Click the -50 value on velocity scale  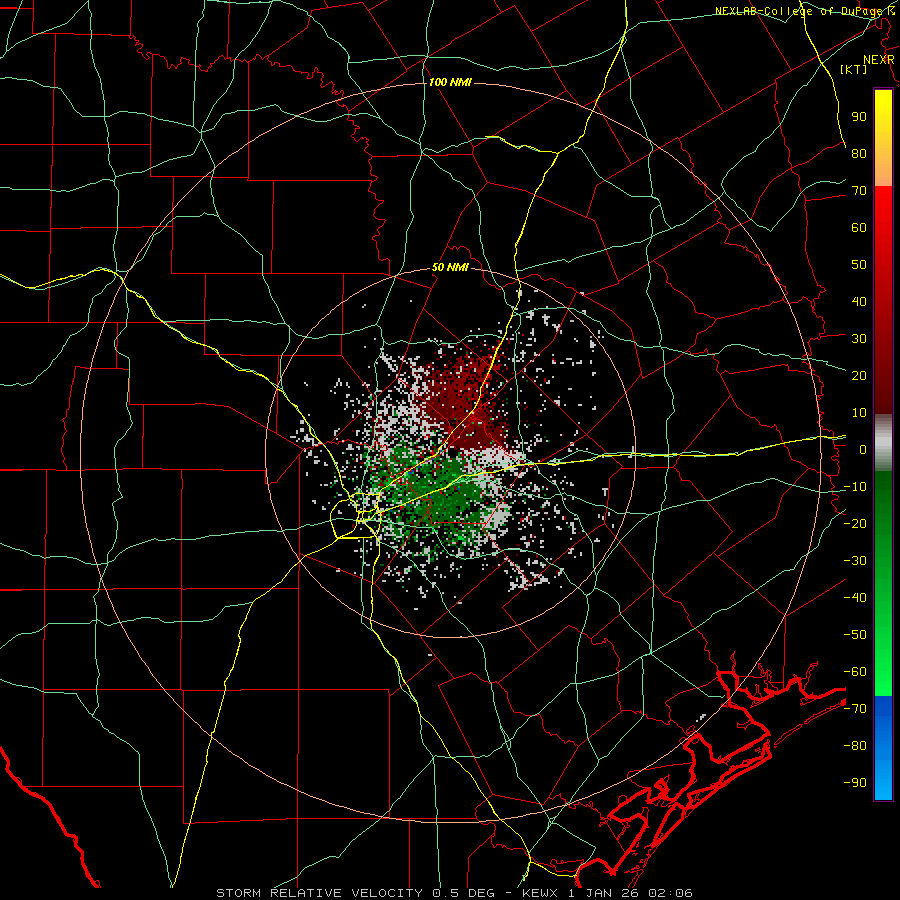[x=855, y=634]
